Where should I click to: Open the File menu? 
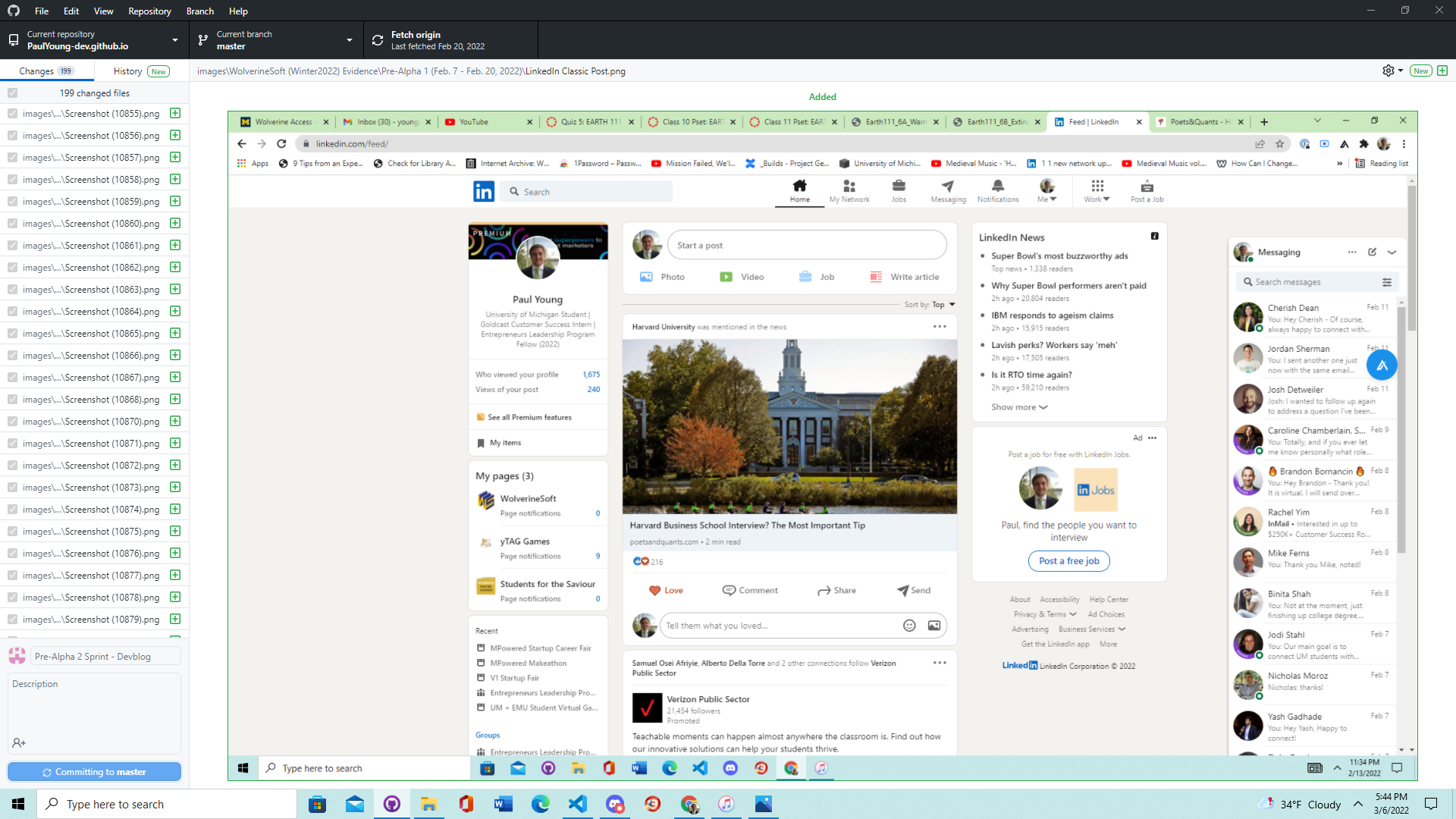click(42, 11)
